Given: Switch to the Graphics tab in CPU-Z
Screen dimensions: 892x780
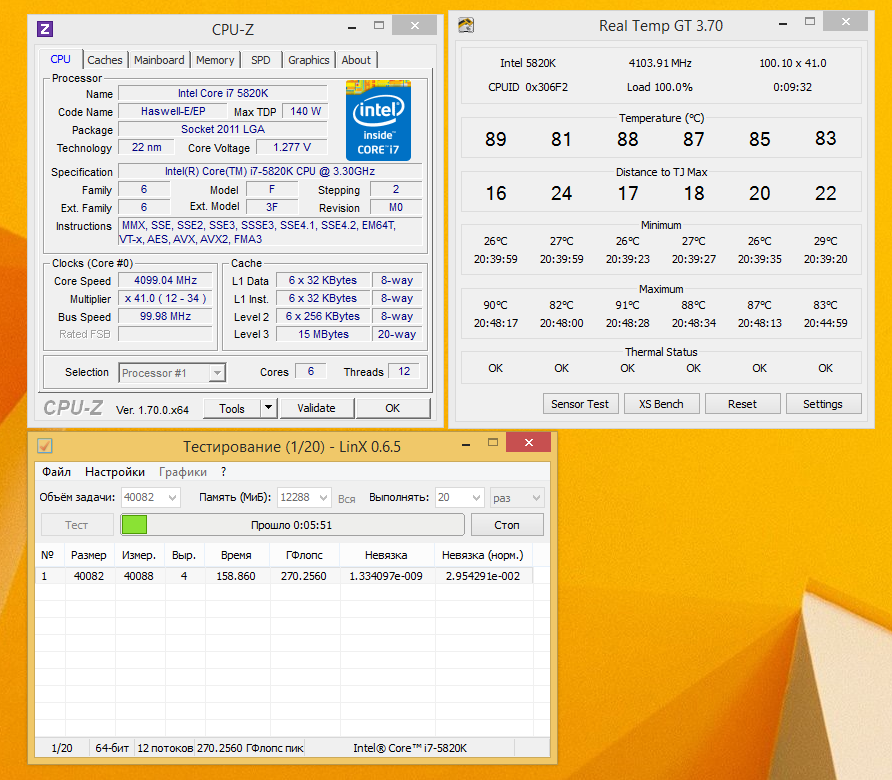Looking at the screenshot, I should point(308,60).
